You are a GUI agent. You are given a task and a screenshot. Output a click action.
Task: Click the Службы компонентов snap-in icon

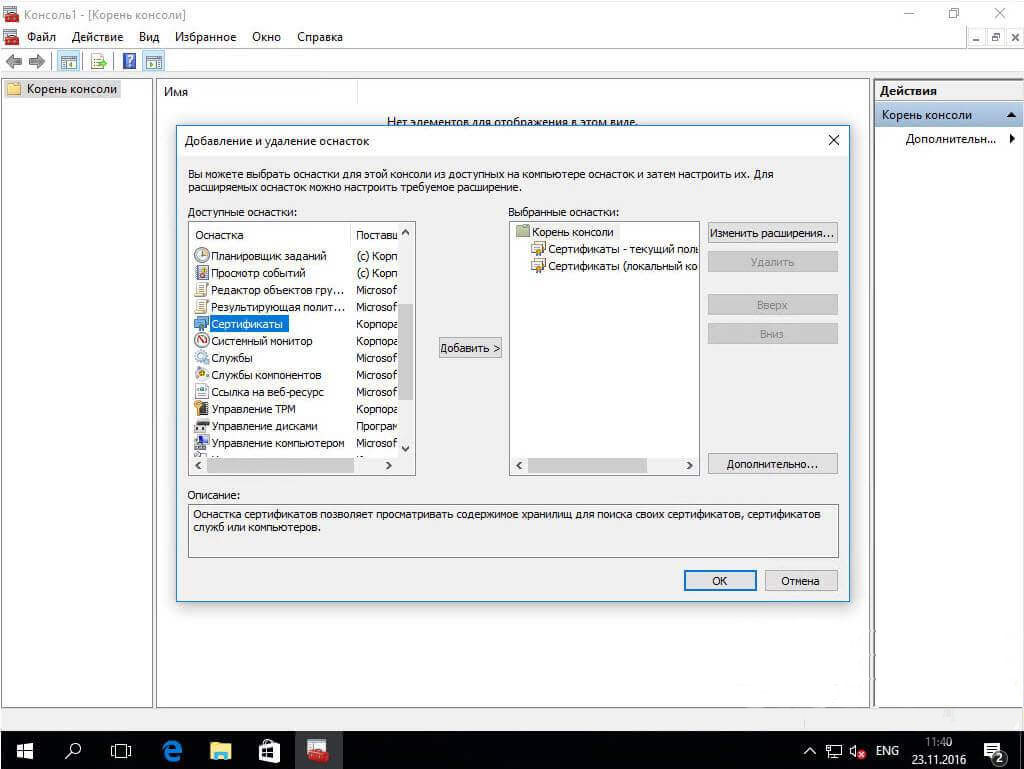tap(202, 374)
